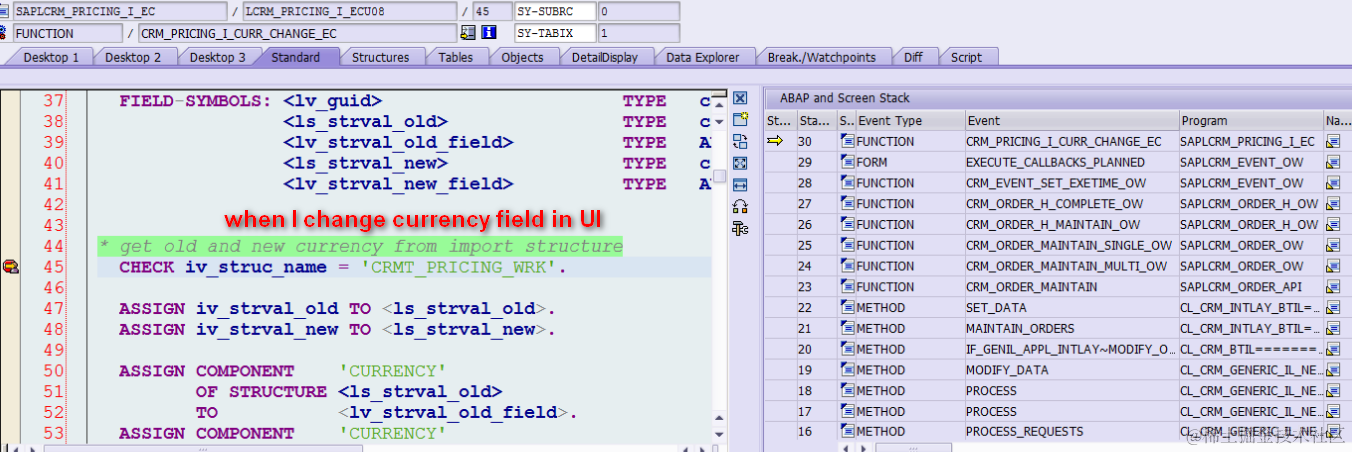Image resolution: width=1352 pixels, height=452 pixels.
Task: Click the SY-SUBRC variable field
Action: [x=554, y=11]
